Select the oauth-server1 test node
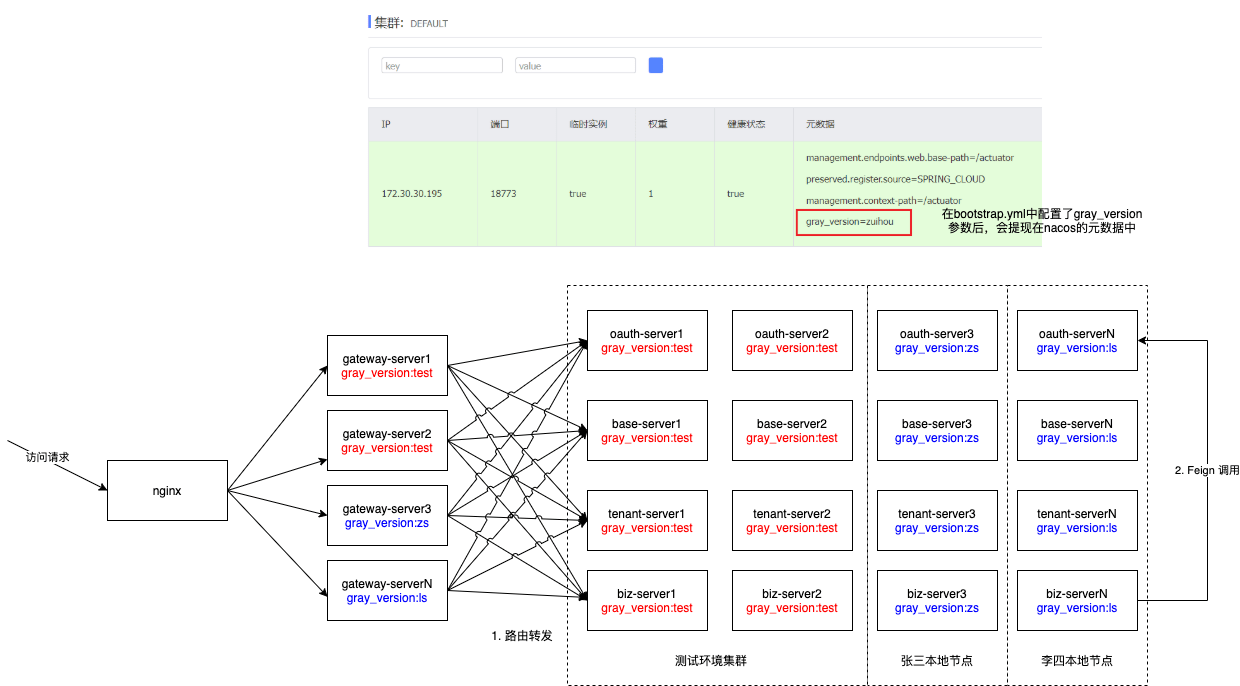The image size is (1240, 686). coord(646,340)
